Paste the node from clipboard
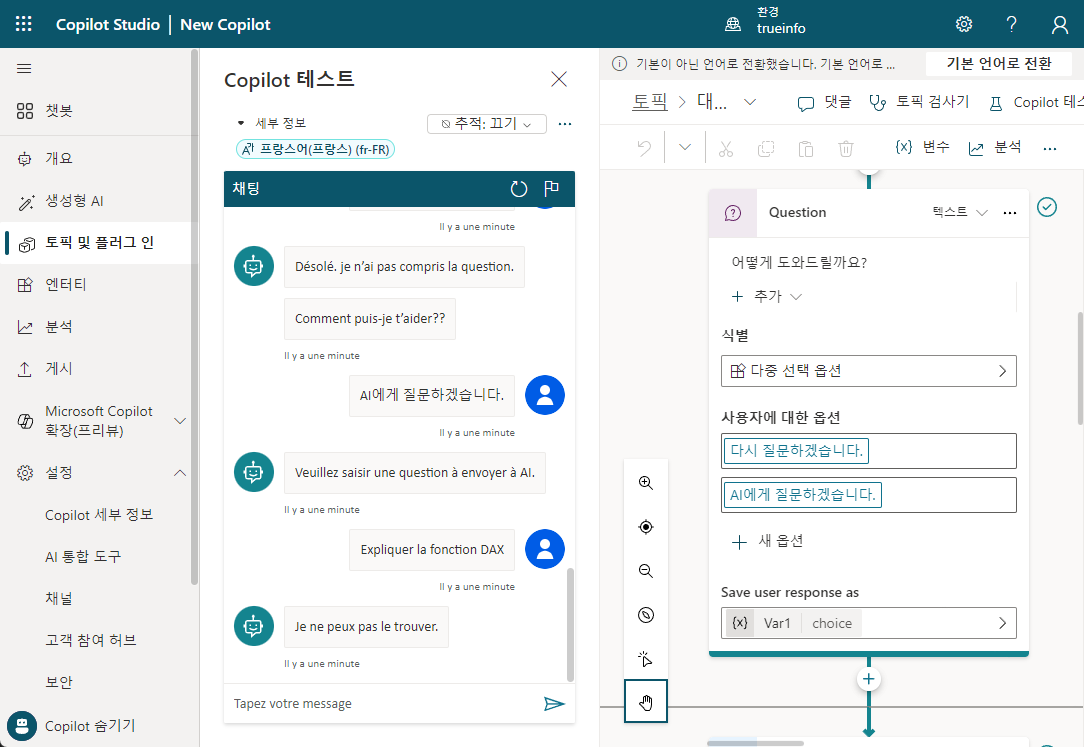Screen dimensions: 1084x747 tap(805, 148)
